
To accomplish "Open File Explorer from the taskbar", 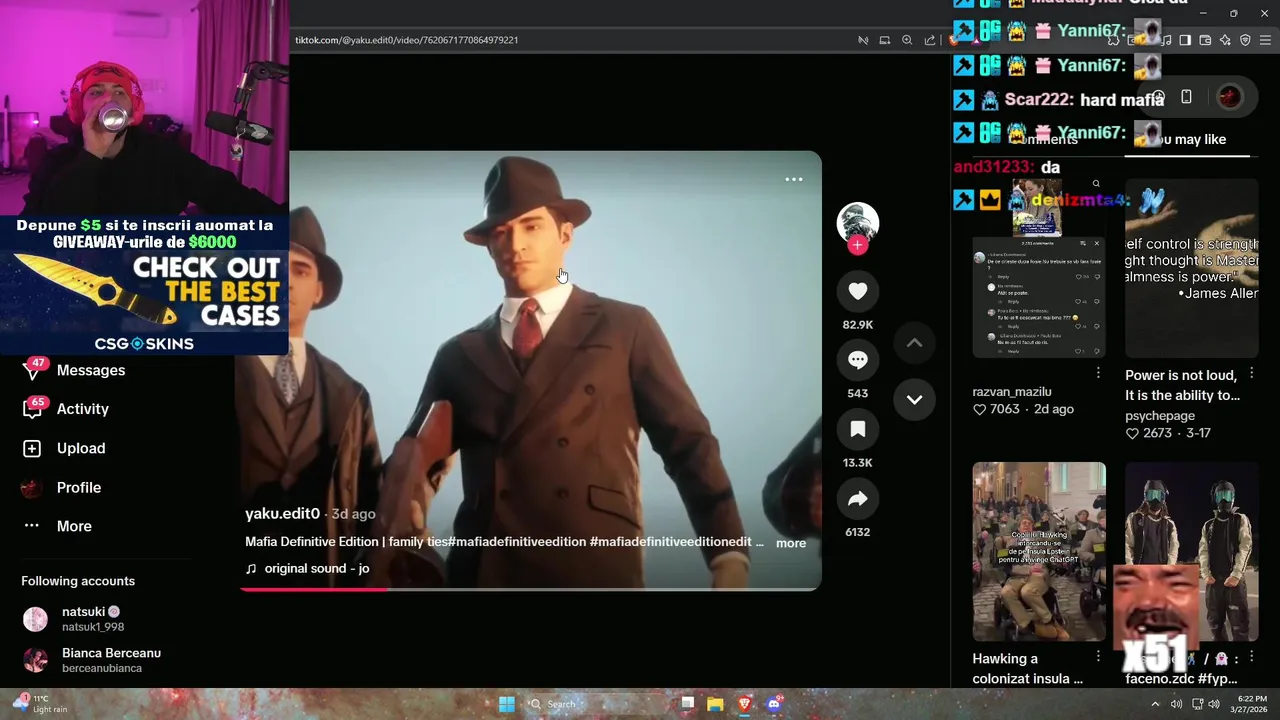I will (x=715, y=704).
